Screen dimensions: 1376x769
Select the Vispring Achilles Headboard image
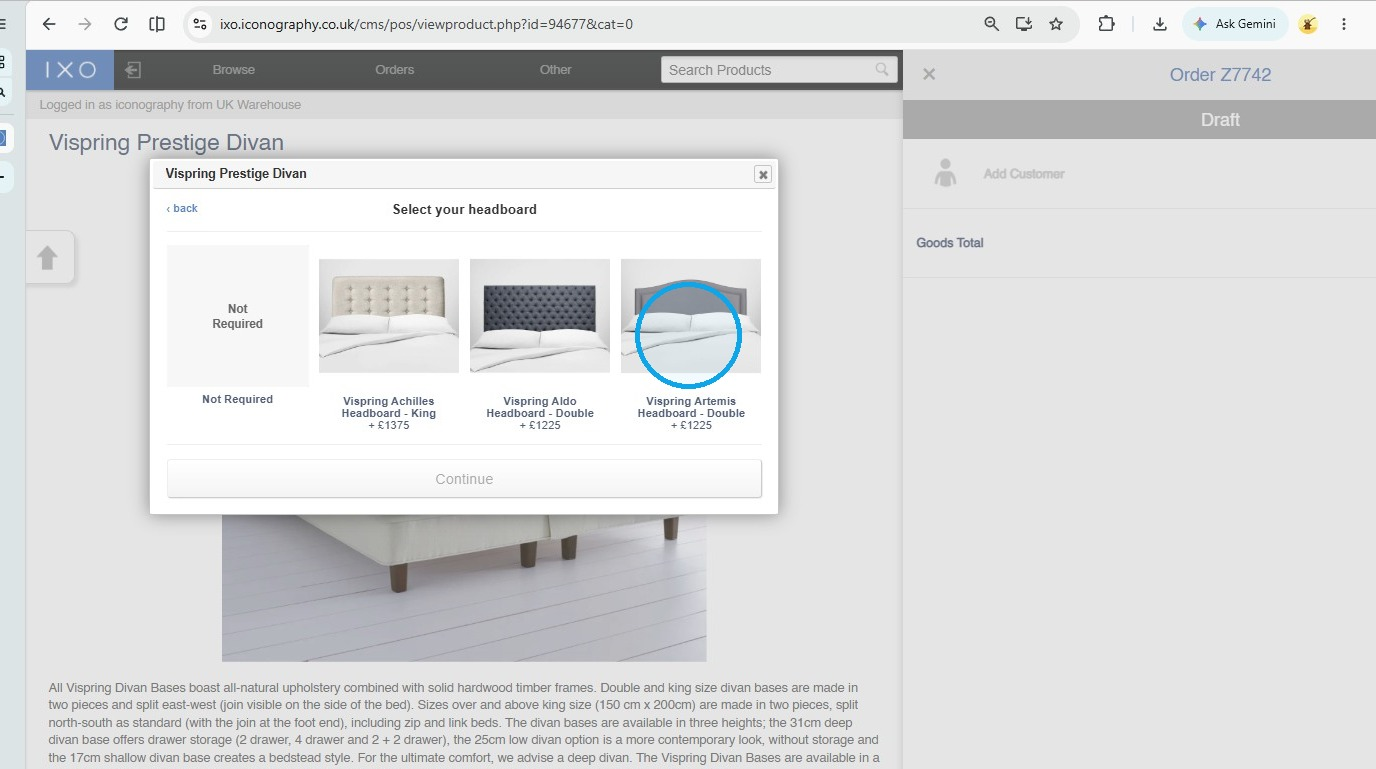[389, 316]
